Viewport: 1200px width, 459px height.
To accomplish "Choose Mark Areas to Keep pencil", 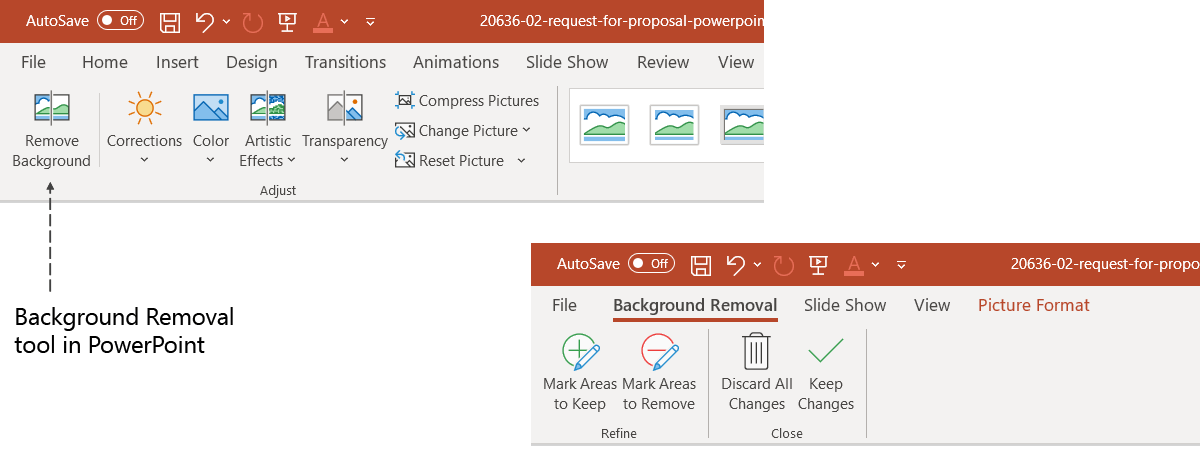I will click(581, 354).
